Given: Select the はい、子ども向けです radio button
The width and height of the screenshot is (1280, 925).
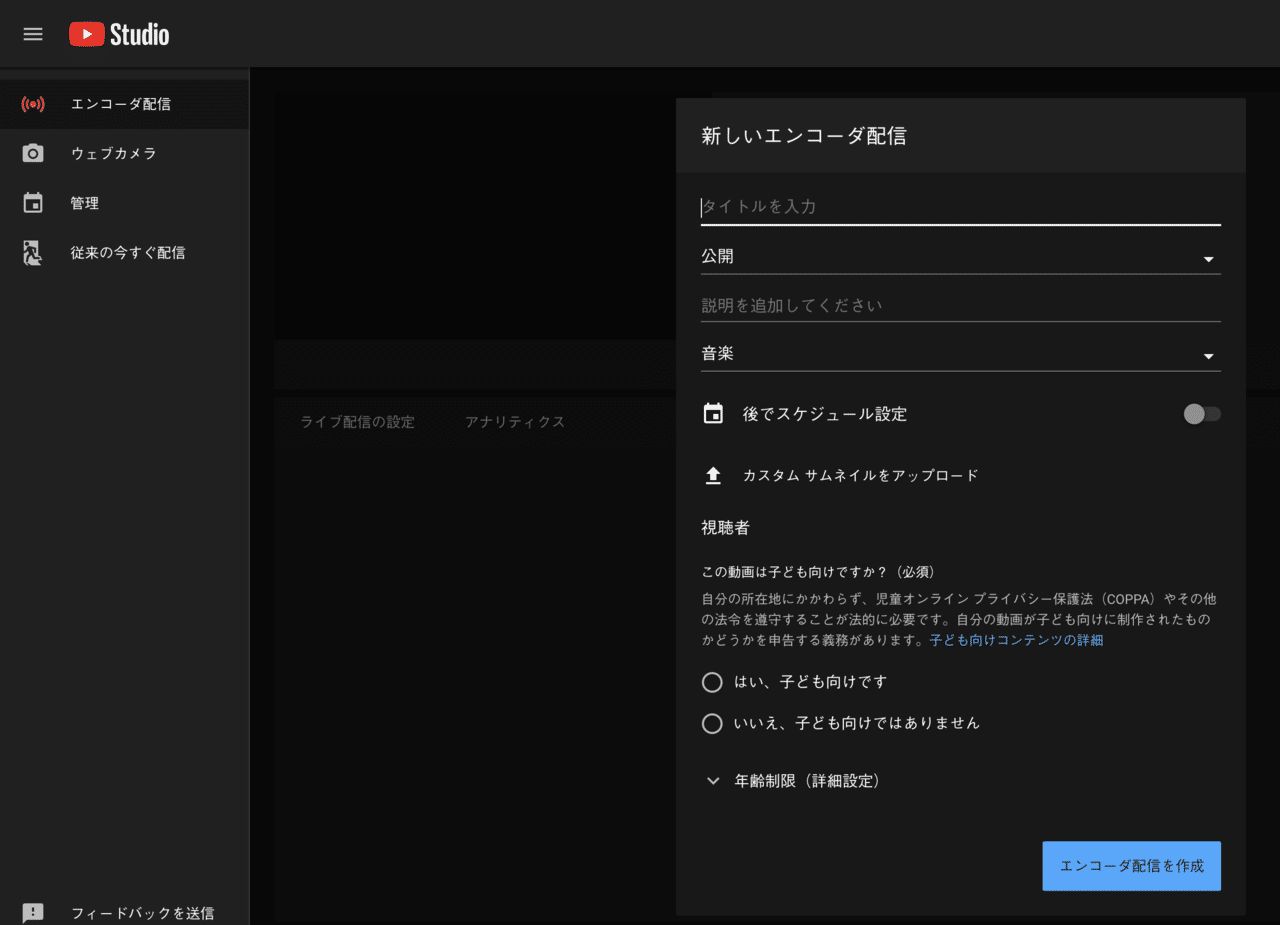Looking at the screenshot, I should [712, 682].
